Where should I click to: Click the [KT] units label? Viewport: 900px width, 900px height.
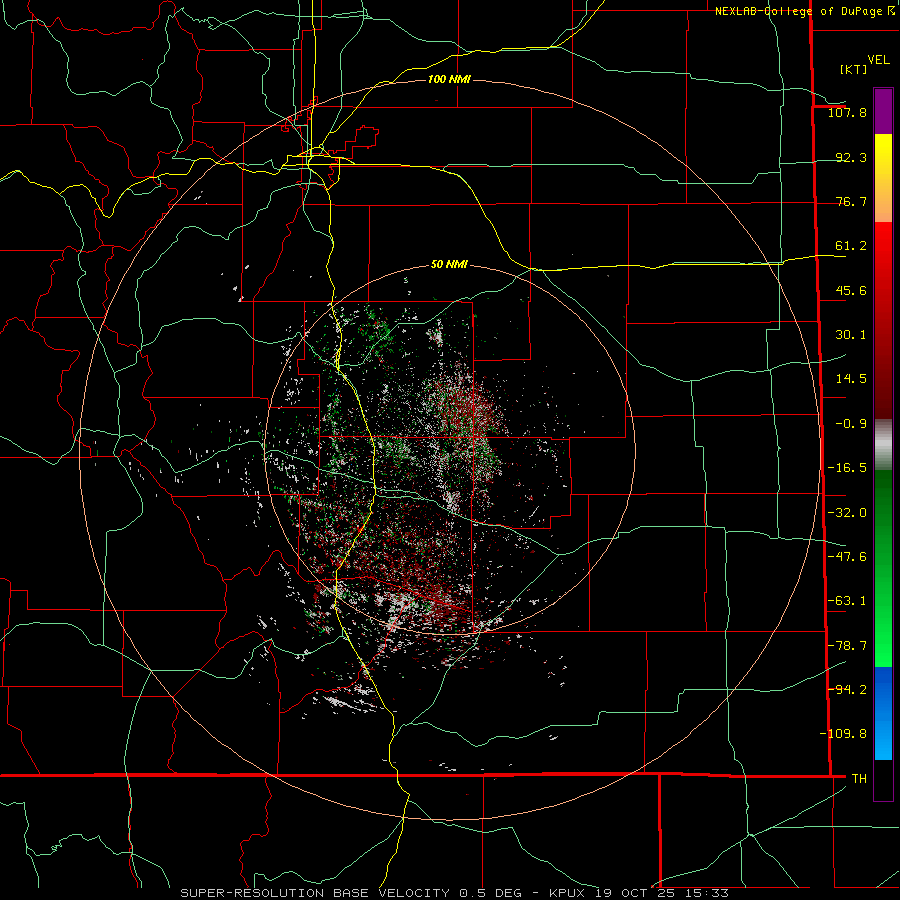(x=853, y=69)
